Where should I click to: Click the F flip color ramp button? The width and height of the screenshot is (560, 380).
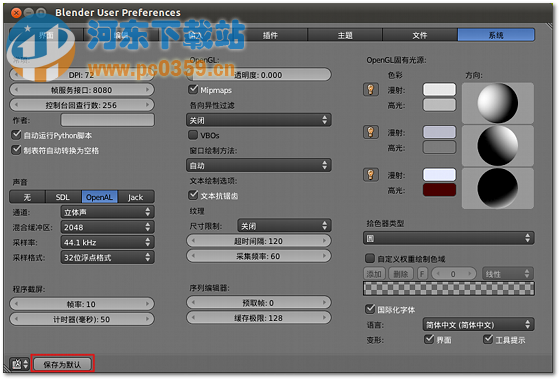[x=422, y=274]
